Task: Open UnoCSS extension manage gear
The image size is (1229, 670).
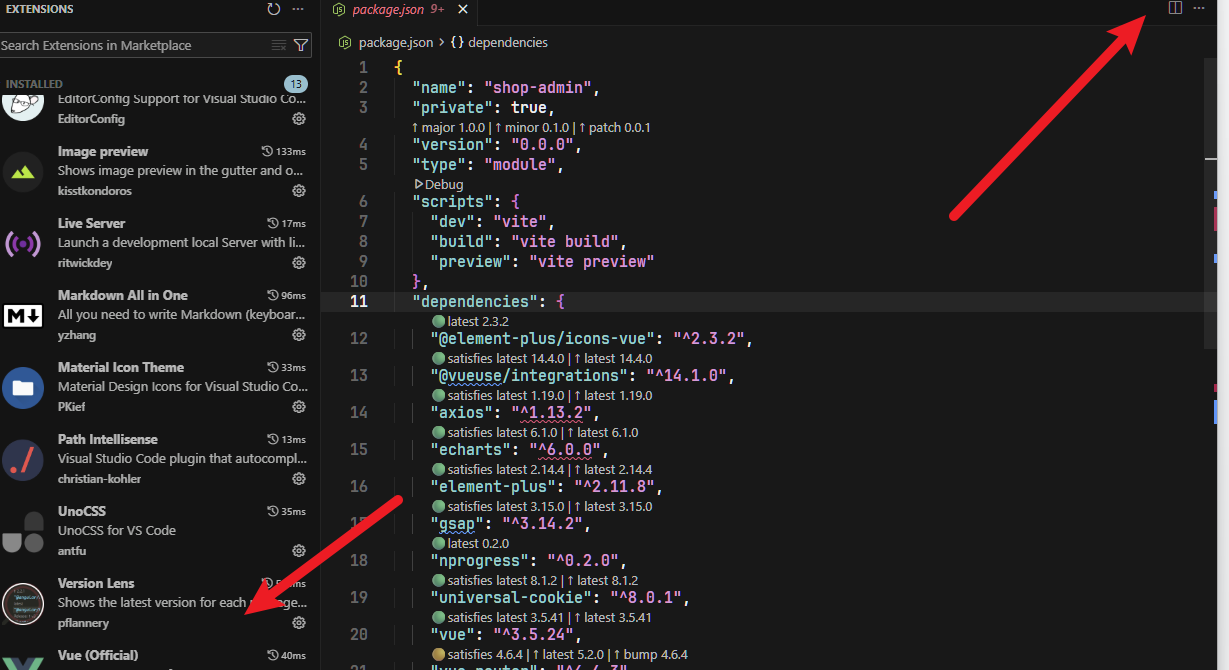Action: (x=298, y=551)
